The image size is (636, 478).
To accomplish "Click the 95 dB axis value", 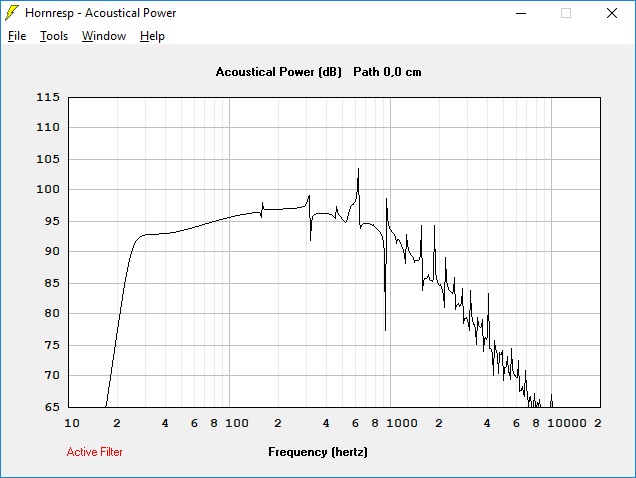I will (x=52, y=221).
